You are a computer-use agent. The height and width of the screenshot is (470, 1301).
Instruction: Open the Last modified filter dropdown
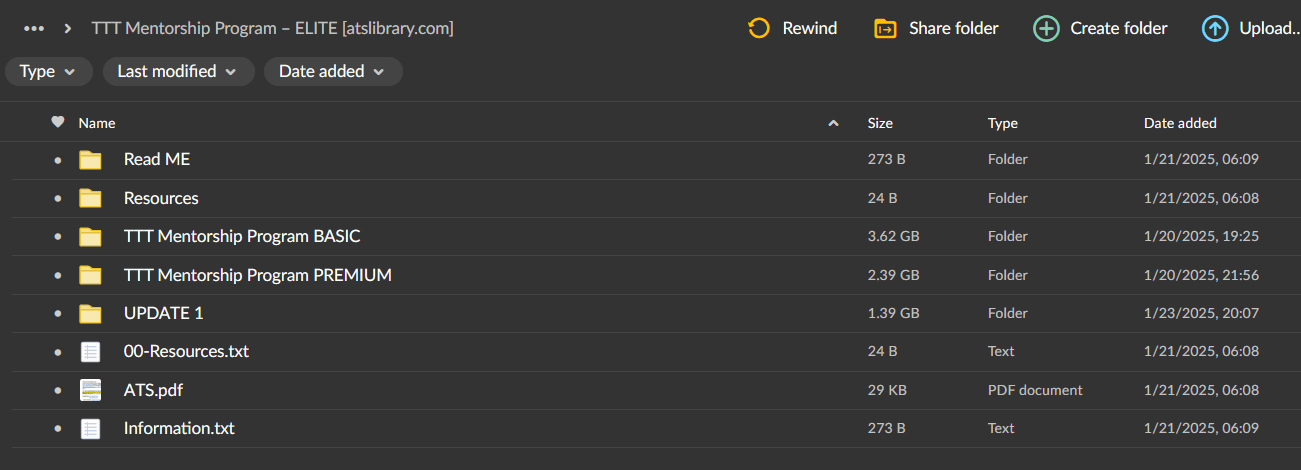pyautogui.click(x=177, y=71)
